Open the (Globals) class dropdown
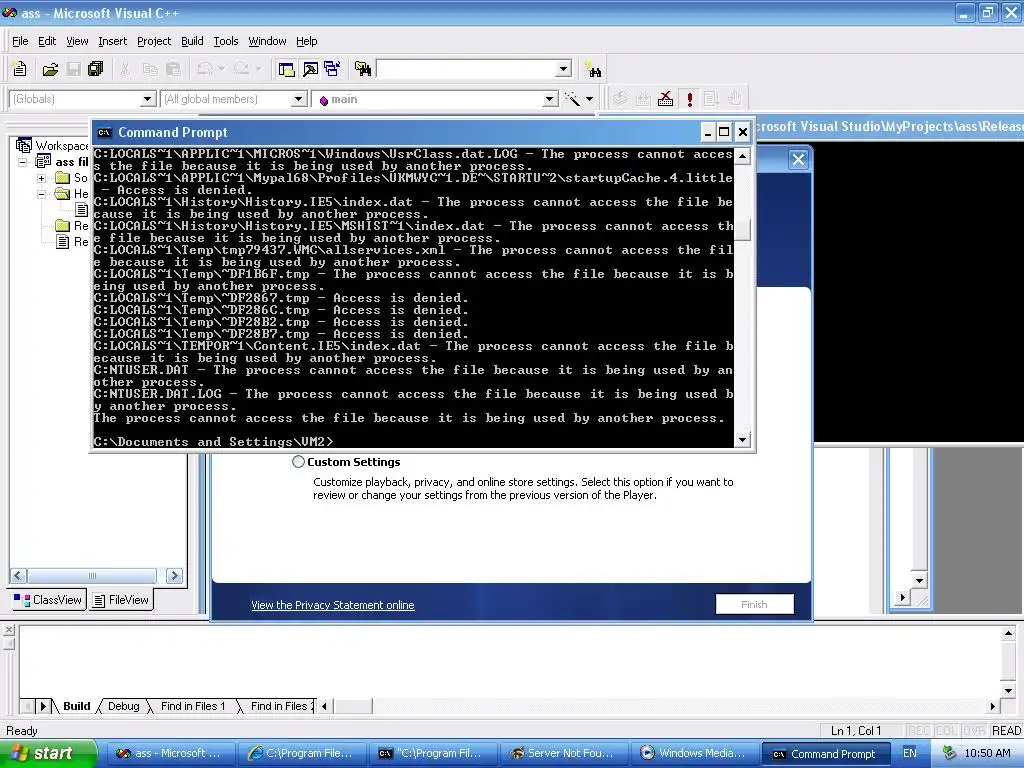 148,99
